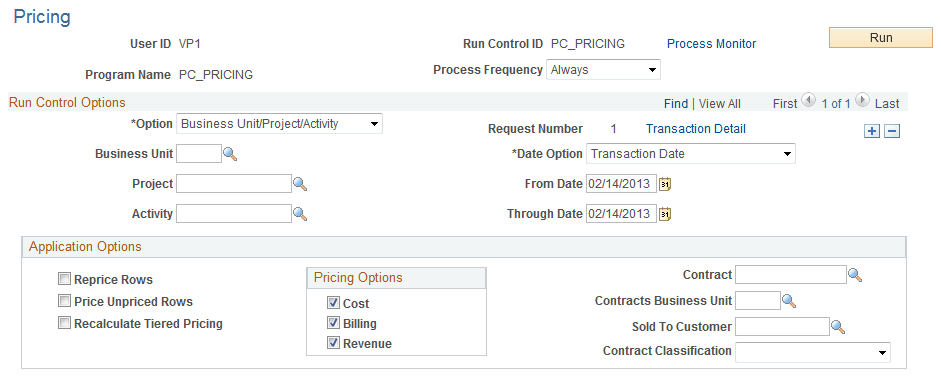941x379 pixels.
Task: Focus the Contract input field
Action: point(791,275)
